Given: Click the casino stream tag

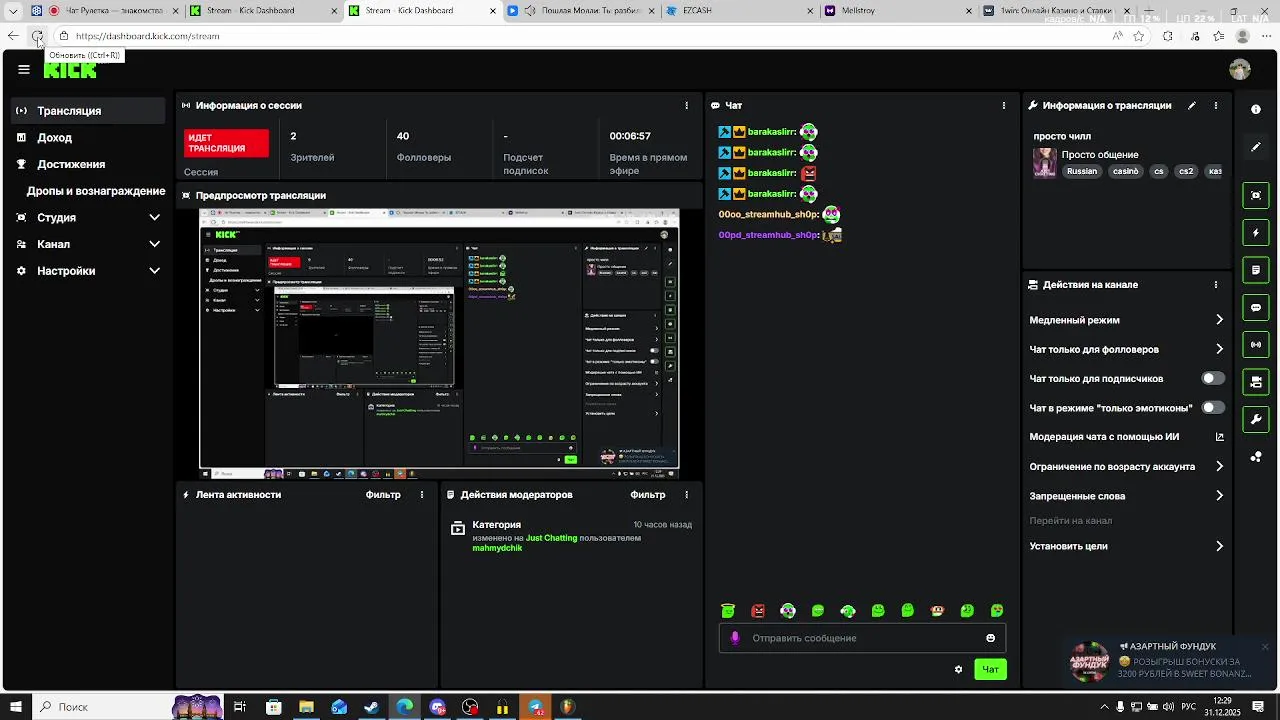Looking at the screenshot, I should click(x=1126, y=171).
